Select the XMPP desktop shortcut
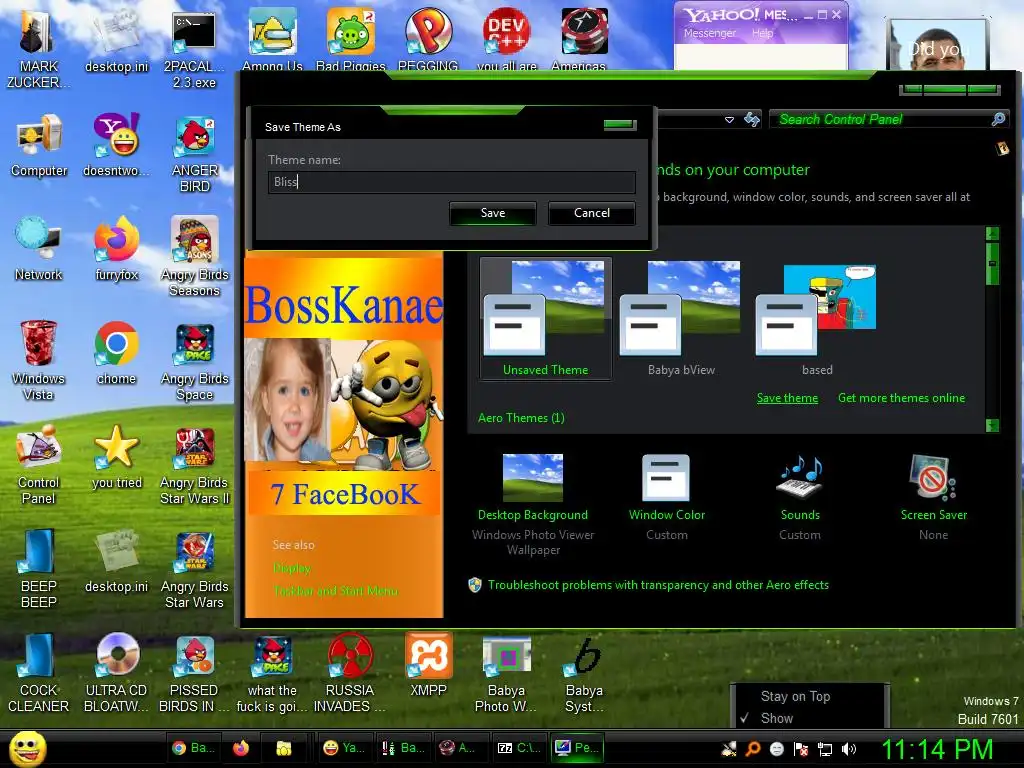The height and width of the screenshot is (768, 1024). pos(428,665)
